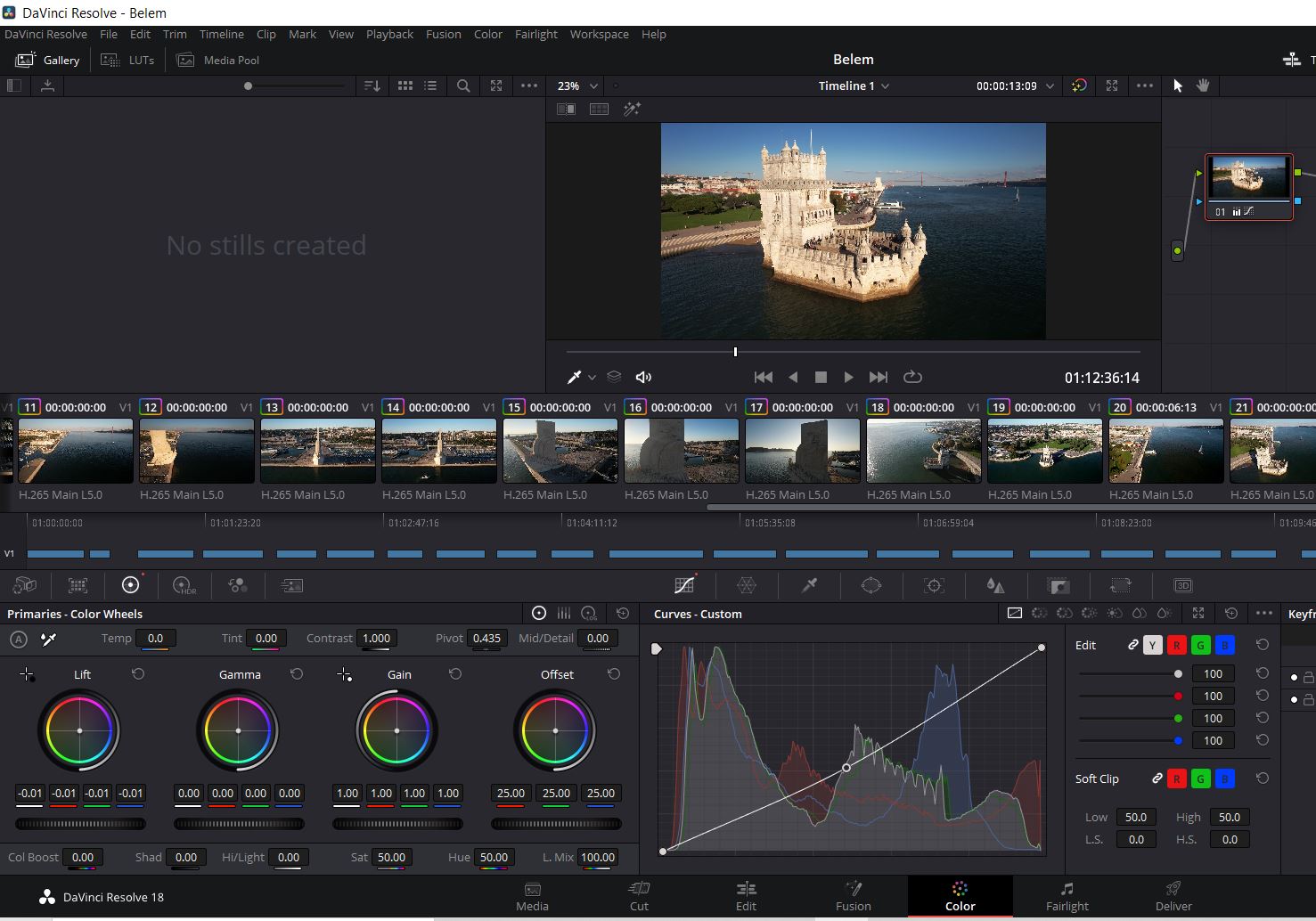
Task: Open the 23% zoom level dropdown
Action: [576, 86]
